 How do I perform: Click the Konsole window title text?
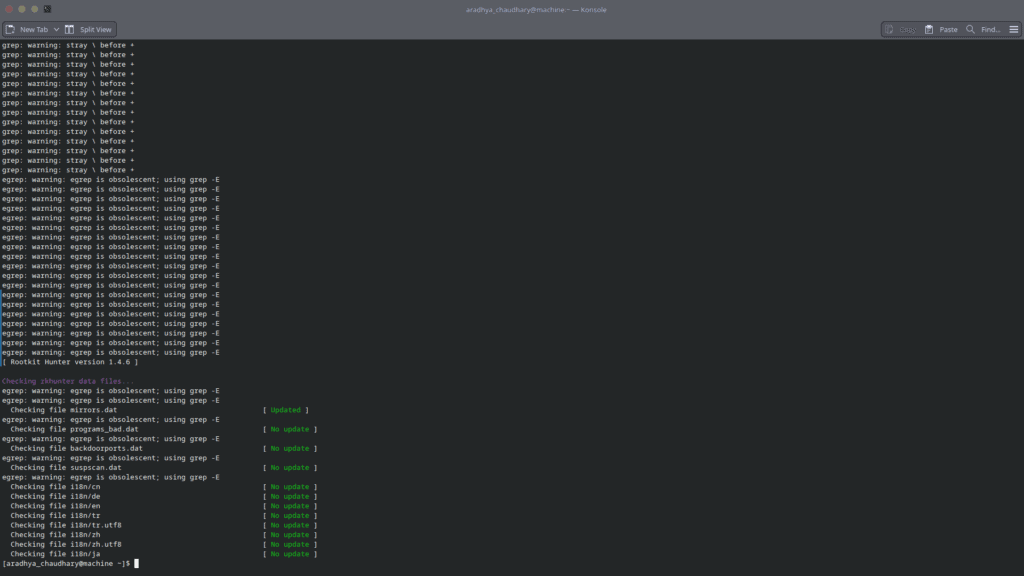(x=536, y=10)
